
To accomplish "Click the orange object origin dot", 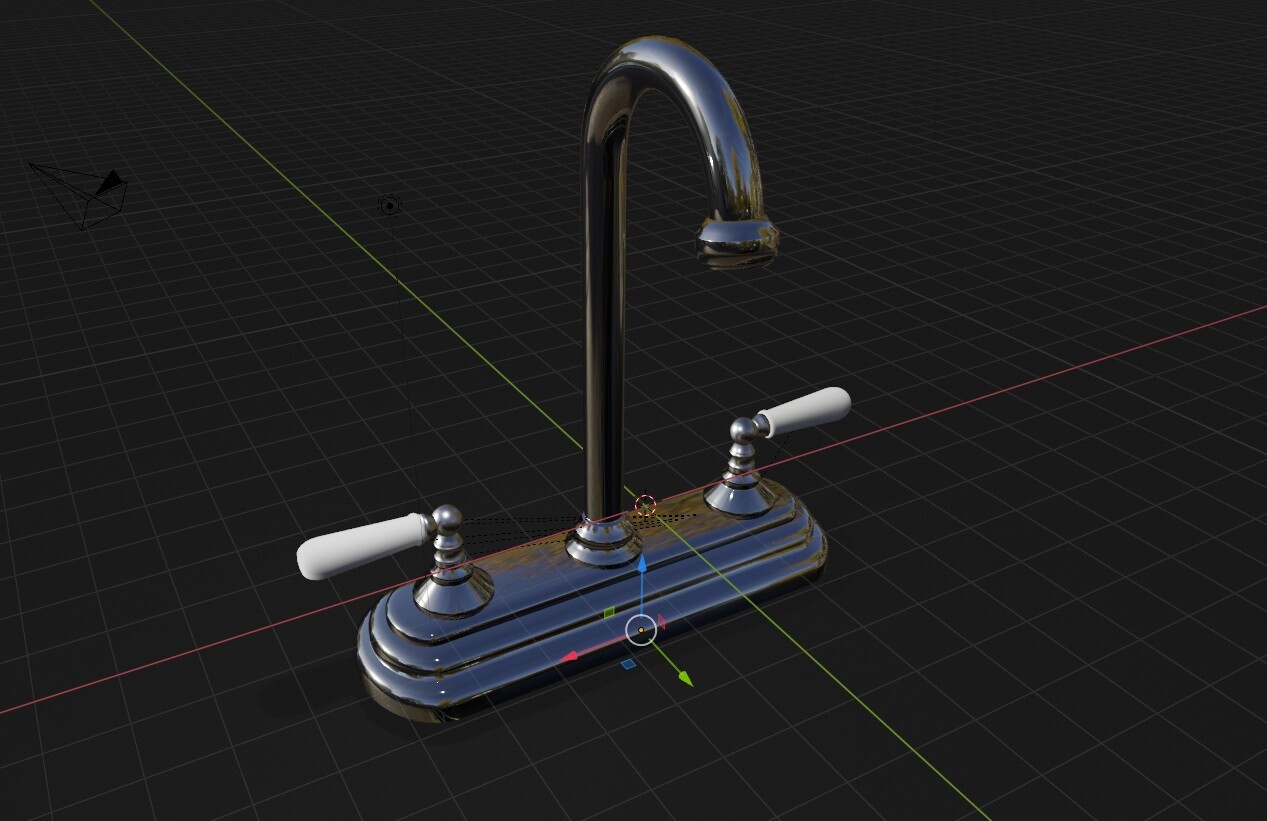I will pos(641,630).
